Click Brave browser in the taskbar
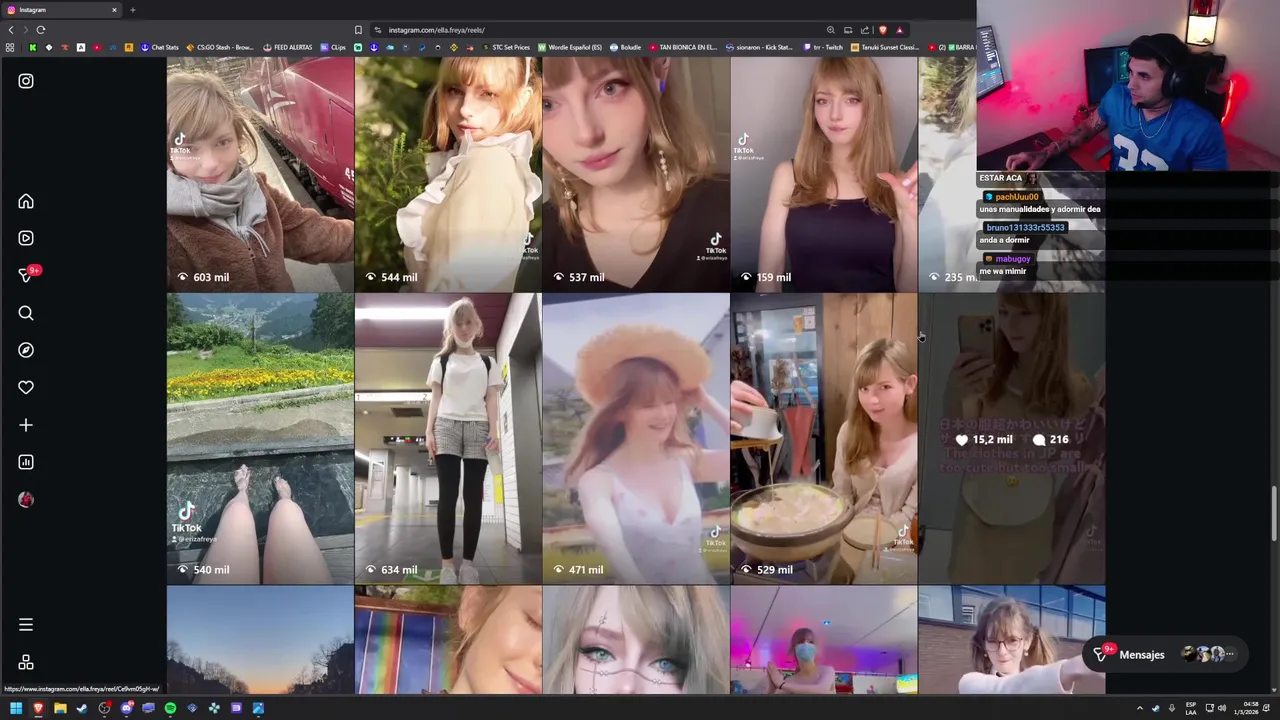The width and height of the screenshot is (1280, 720). tap(38, 708)
